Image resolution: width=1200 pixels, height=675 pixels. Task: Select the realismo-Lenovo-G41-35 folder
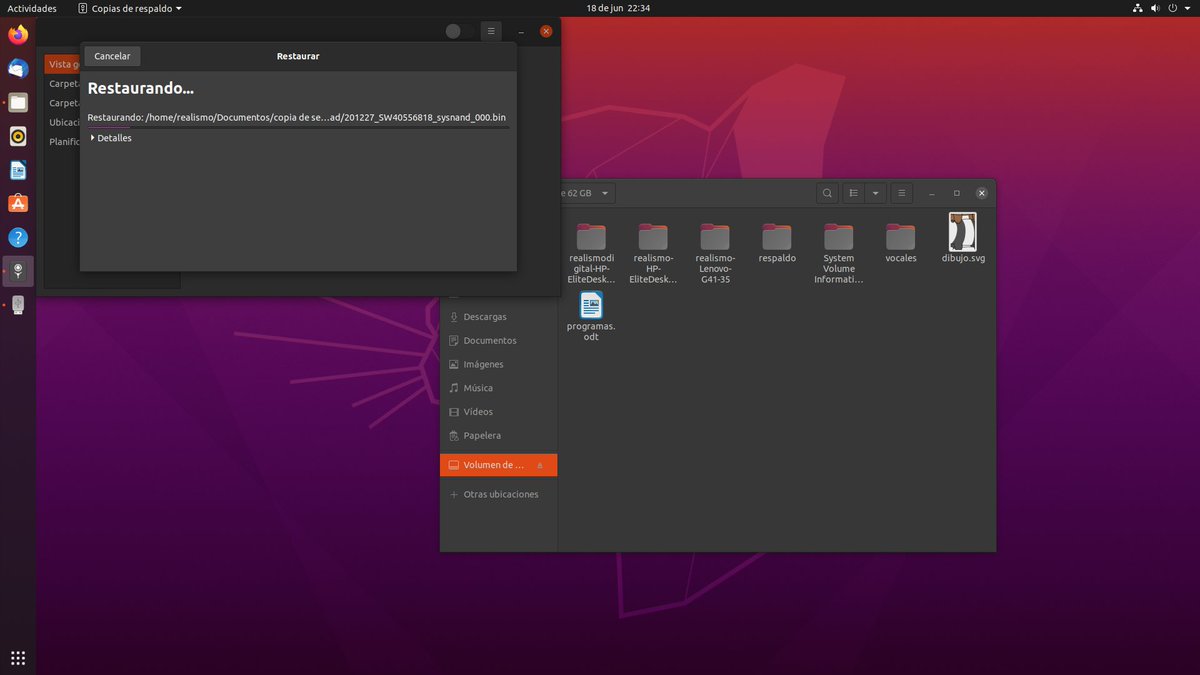(x=715, y=253)
